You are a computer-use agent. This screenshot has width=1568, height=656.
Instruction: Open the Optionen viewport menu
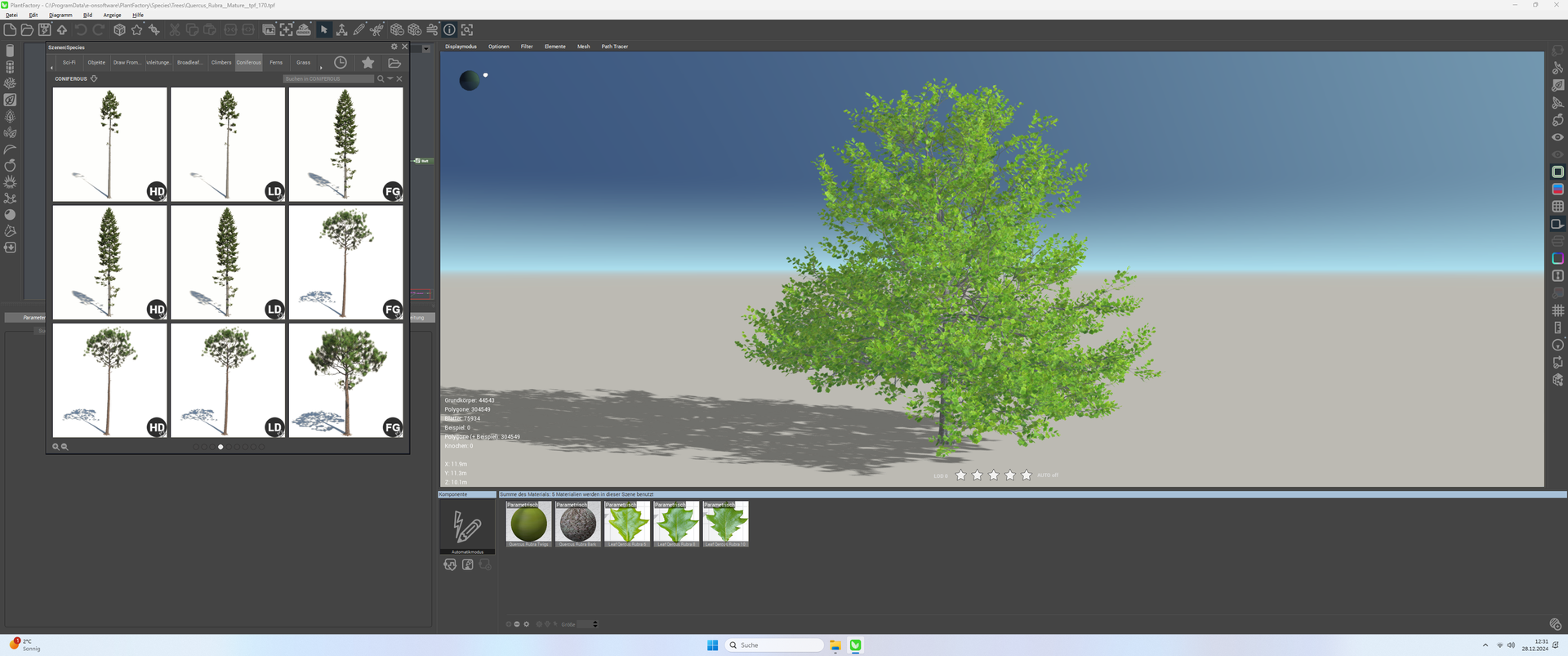[x=499, y=47]
